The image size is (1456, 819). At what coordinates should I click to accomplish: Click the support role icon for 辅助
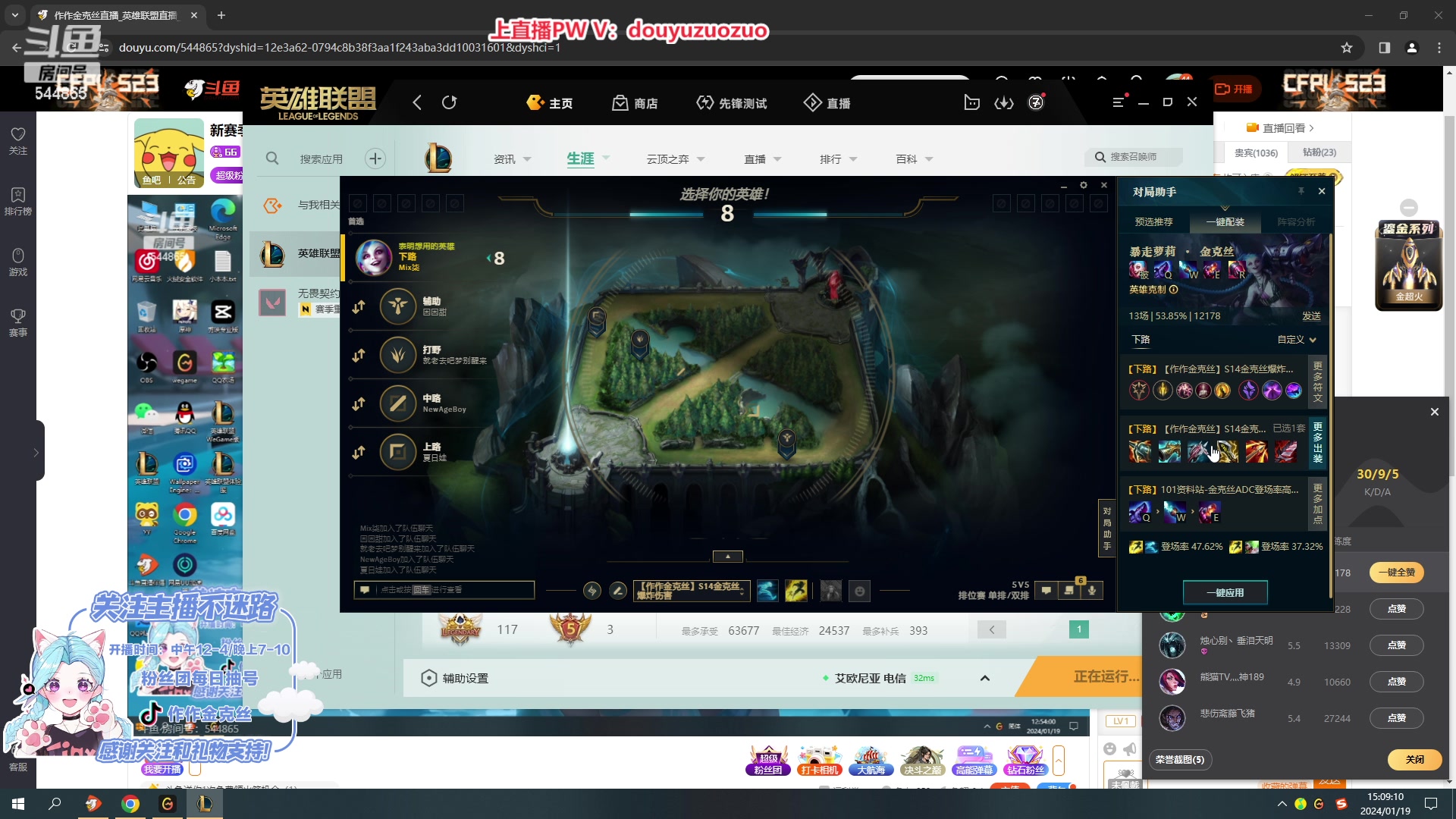[398, 306]
